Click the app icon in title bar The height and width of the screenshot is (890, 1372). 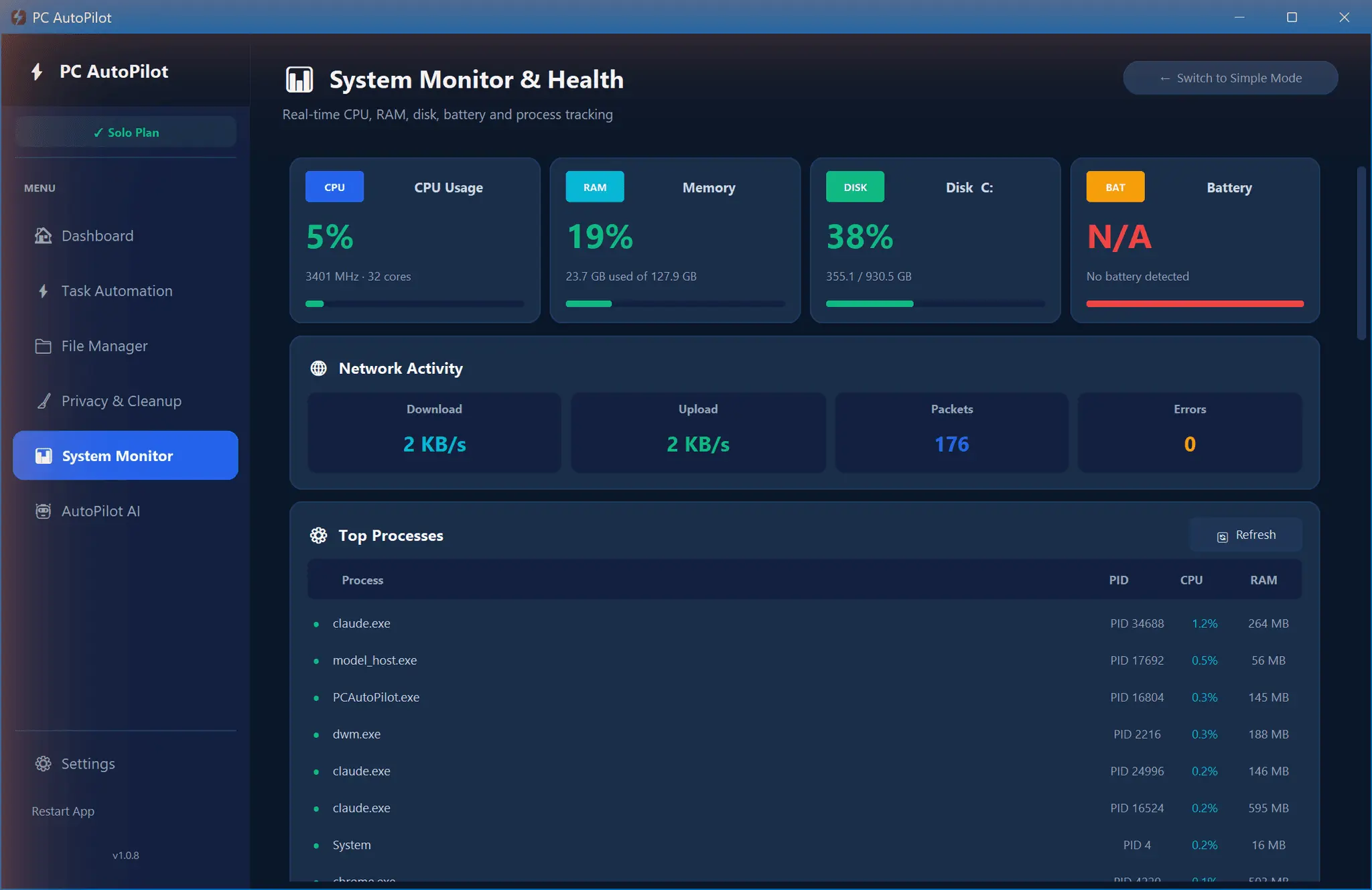click(18, 17)
